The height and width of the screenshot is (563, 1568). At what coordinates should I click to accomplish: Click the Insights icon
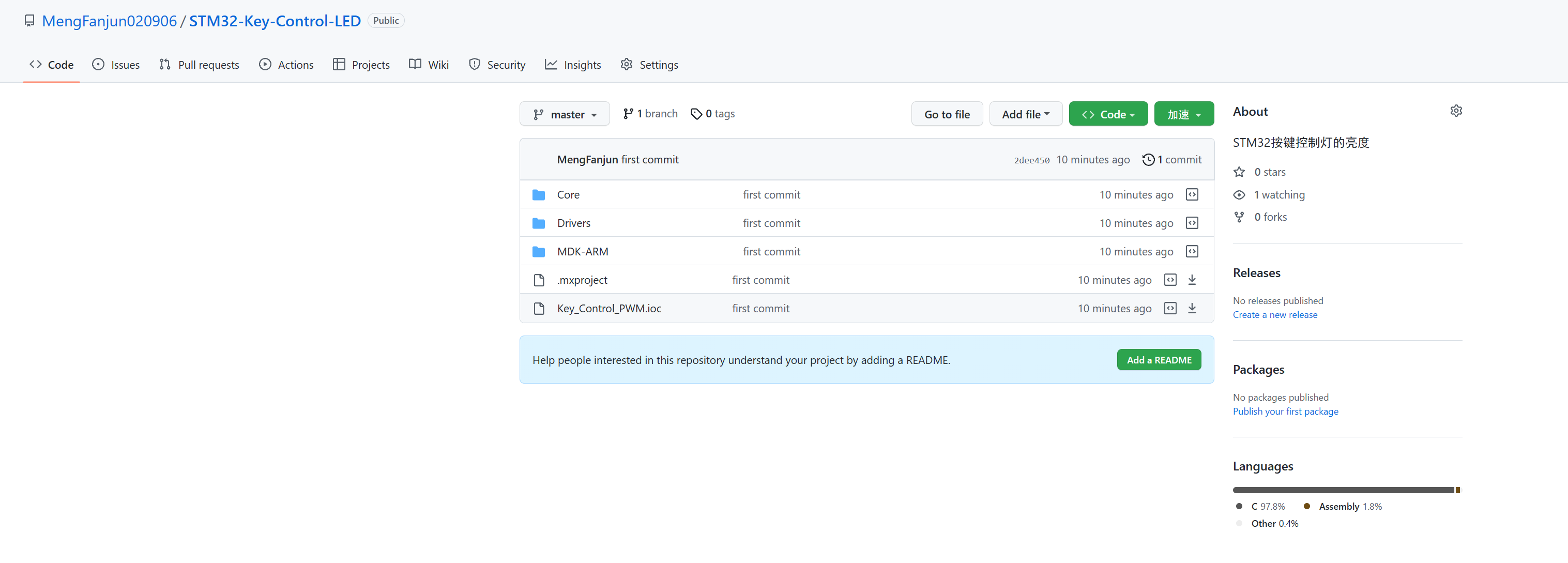click(552, 64)
